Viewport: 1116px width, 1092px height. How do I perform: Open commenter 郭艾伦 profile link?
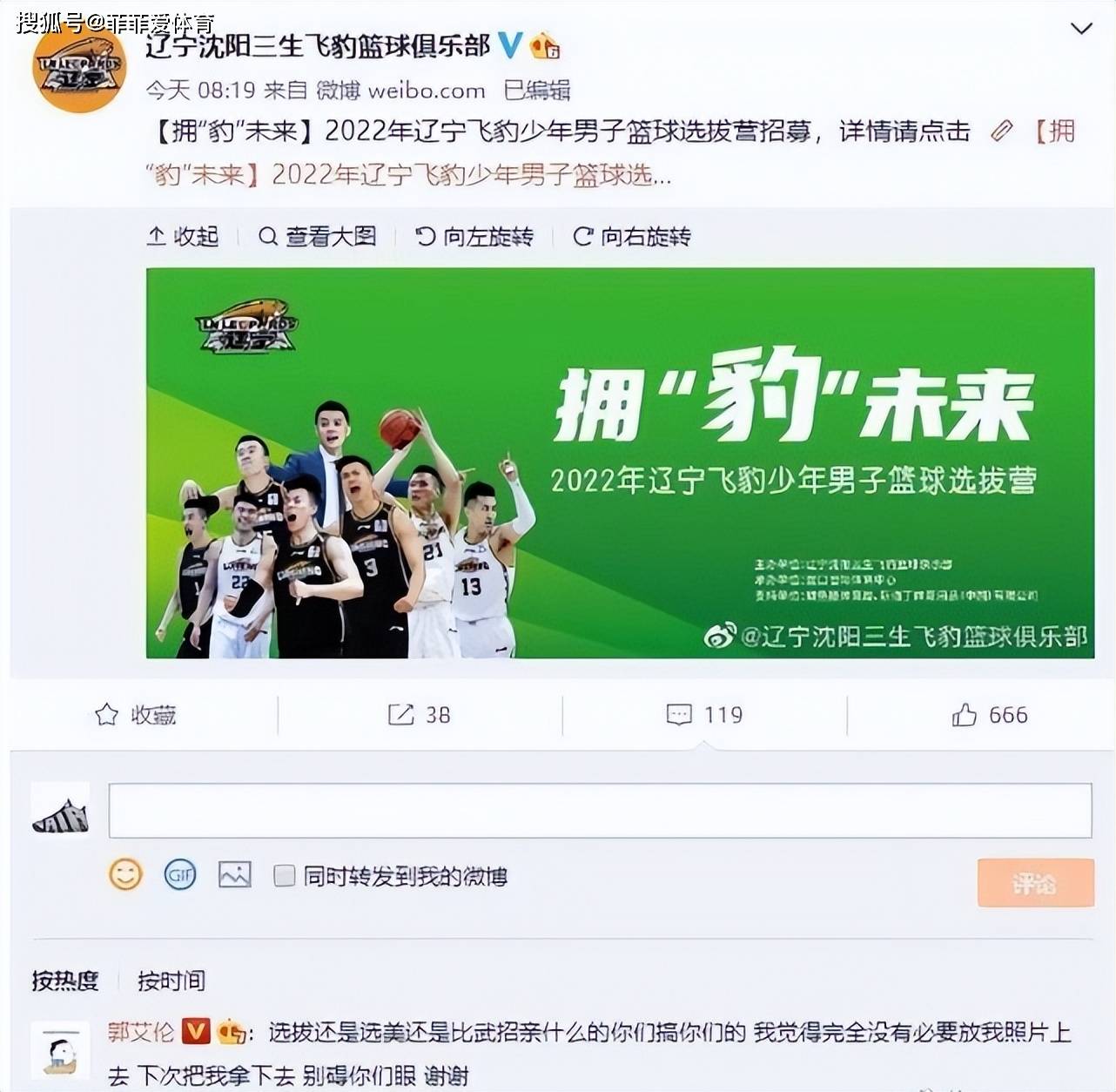coord(141,1033)
